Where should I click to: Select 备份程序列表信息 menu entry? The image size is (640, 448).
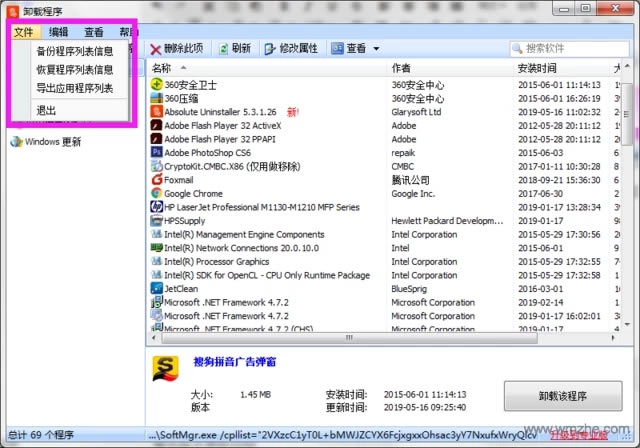pyautogui.click(x=75, y=51)
